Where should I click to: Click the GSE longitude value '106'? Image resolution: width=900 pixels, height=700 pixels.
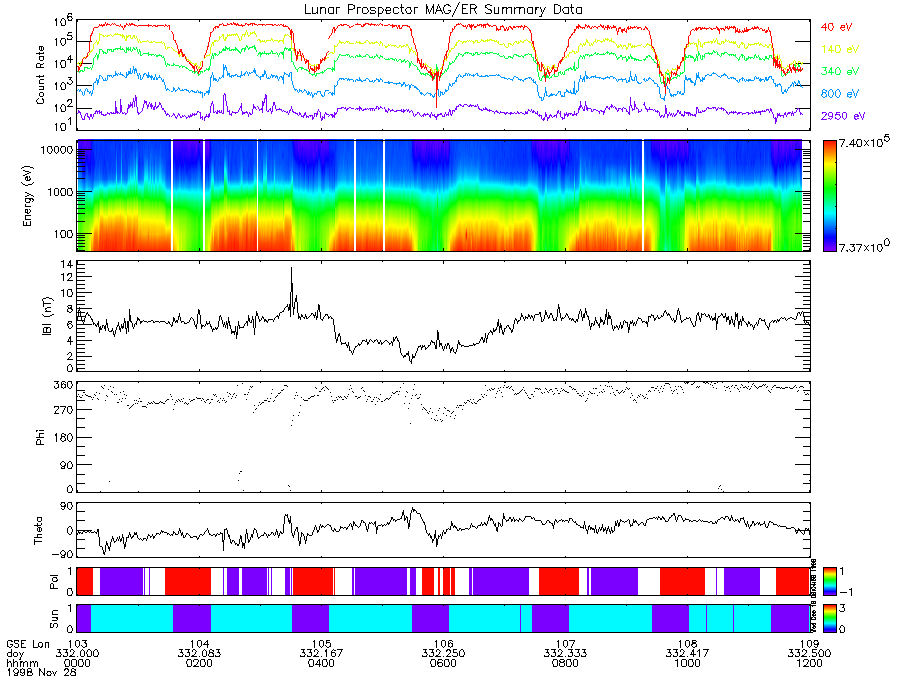pos(443,644)
